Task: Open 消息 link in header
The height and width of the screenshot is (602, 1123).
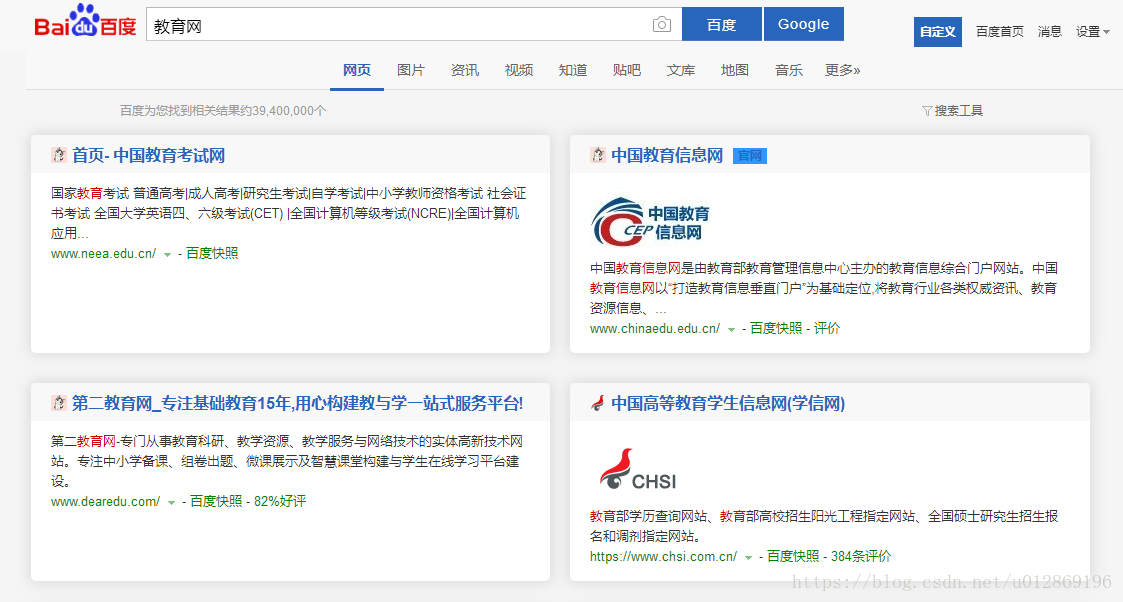Action: [1050, 31]
